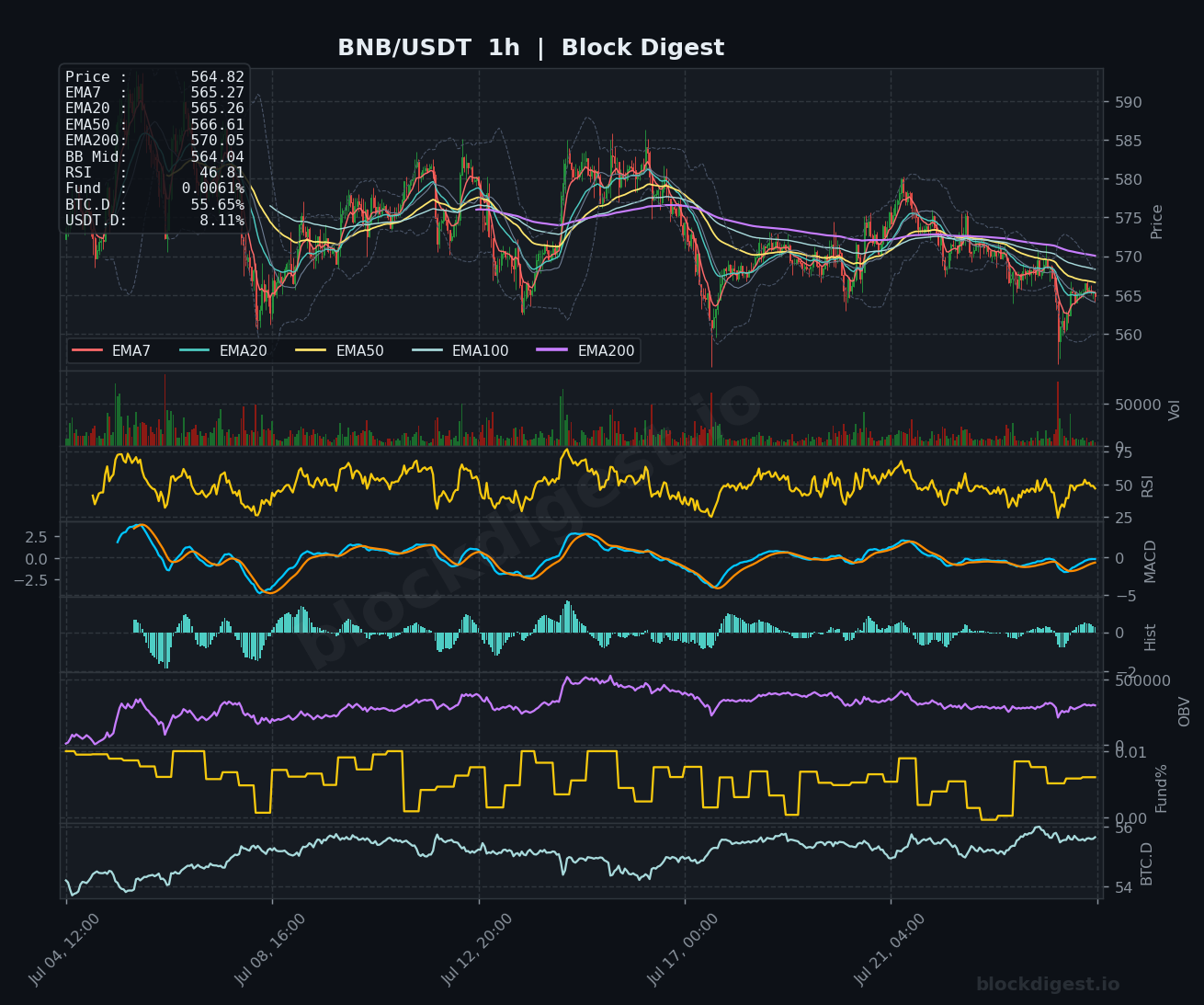Click the purple EMA200 line sample in legend
1204x1005 pixels.
pyautogui.click(x=551, y=350)
